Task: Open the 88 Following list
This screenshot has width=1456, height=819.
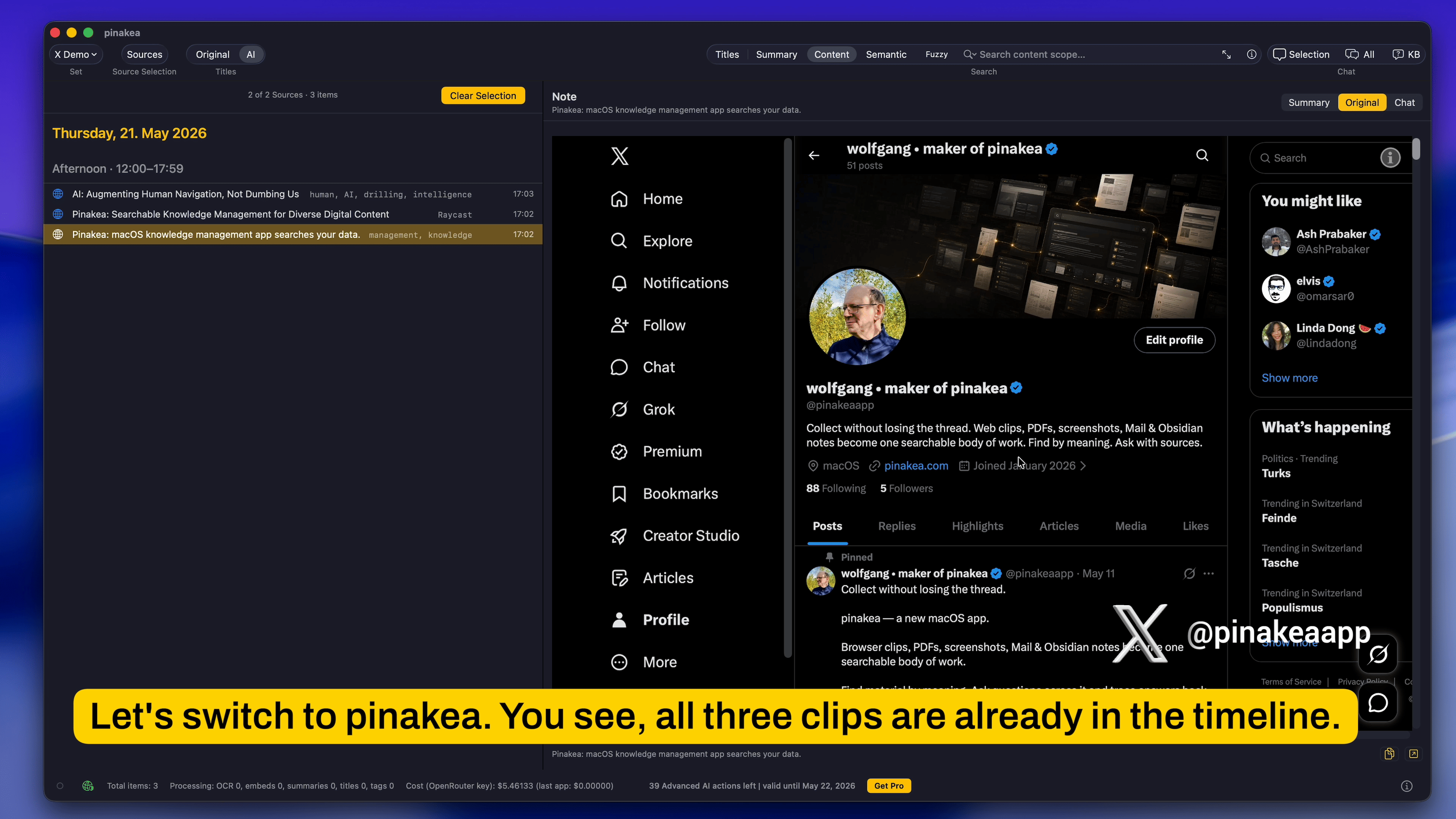Action: pyautogui.click(x=836, y=488)
